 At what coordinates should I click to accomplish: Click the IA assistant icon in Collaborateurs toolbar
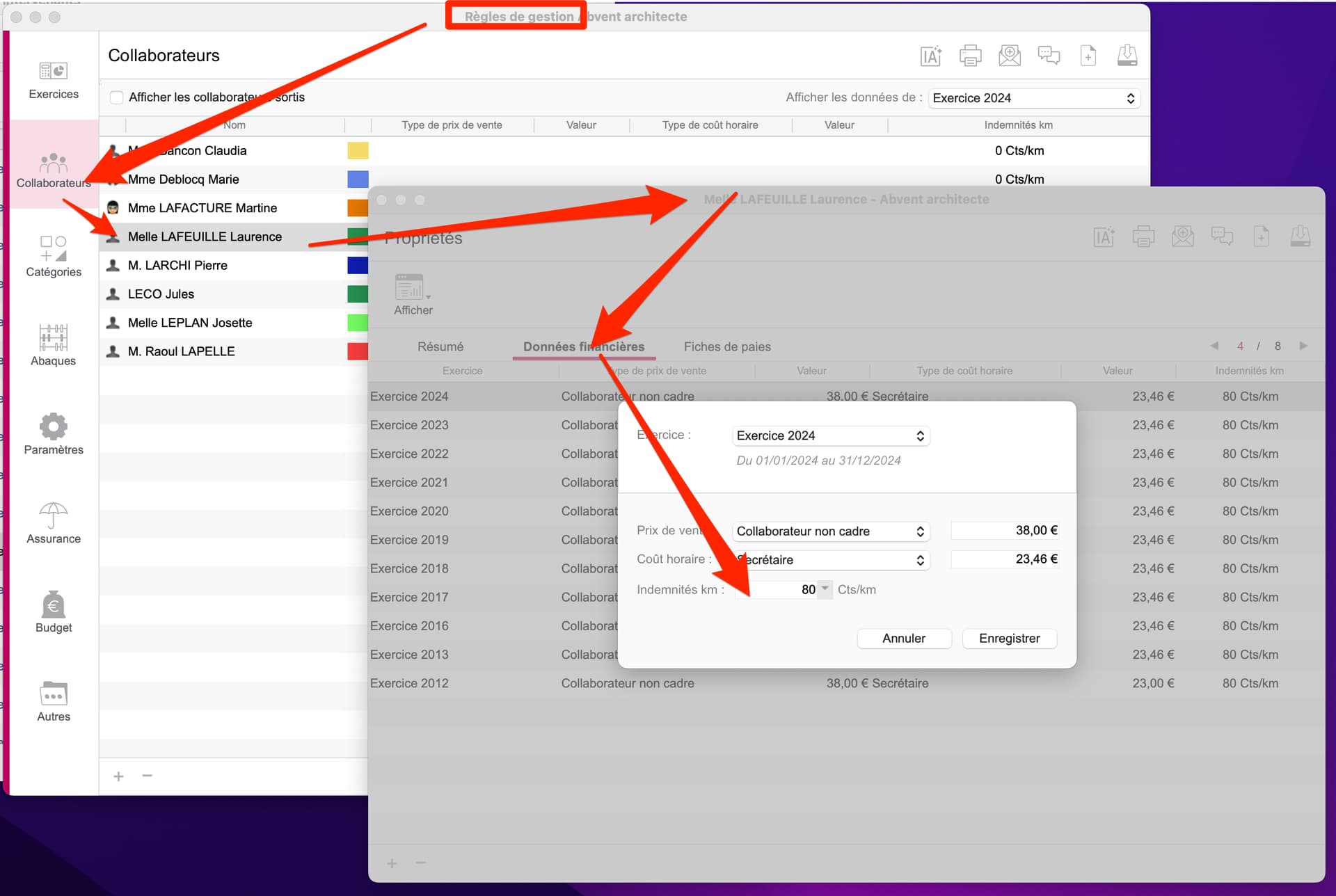930,56
